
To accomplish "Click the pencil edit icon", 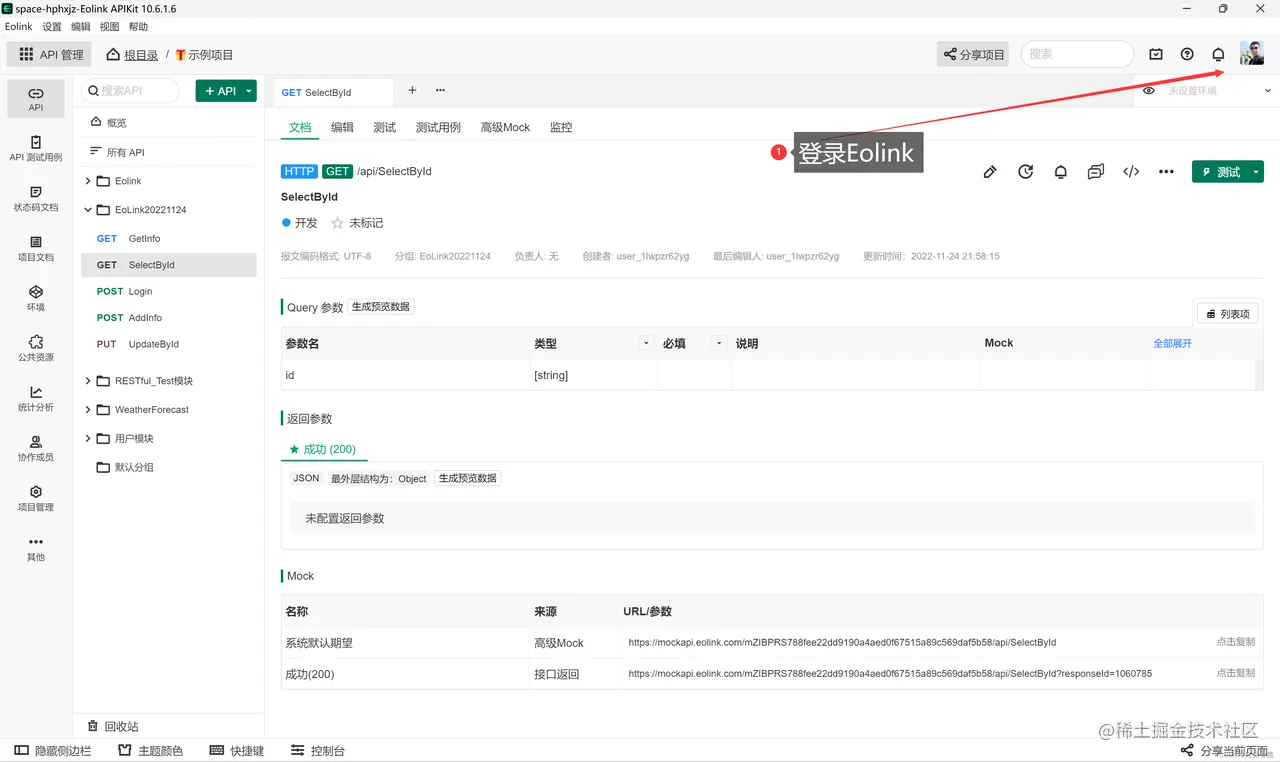I will pos(990,172).
